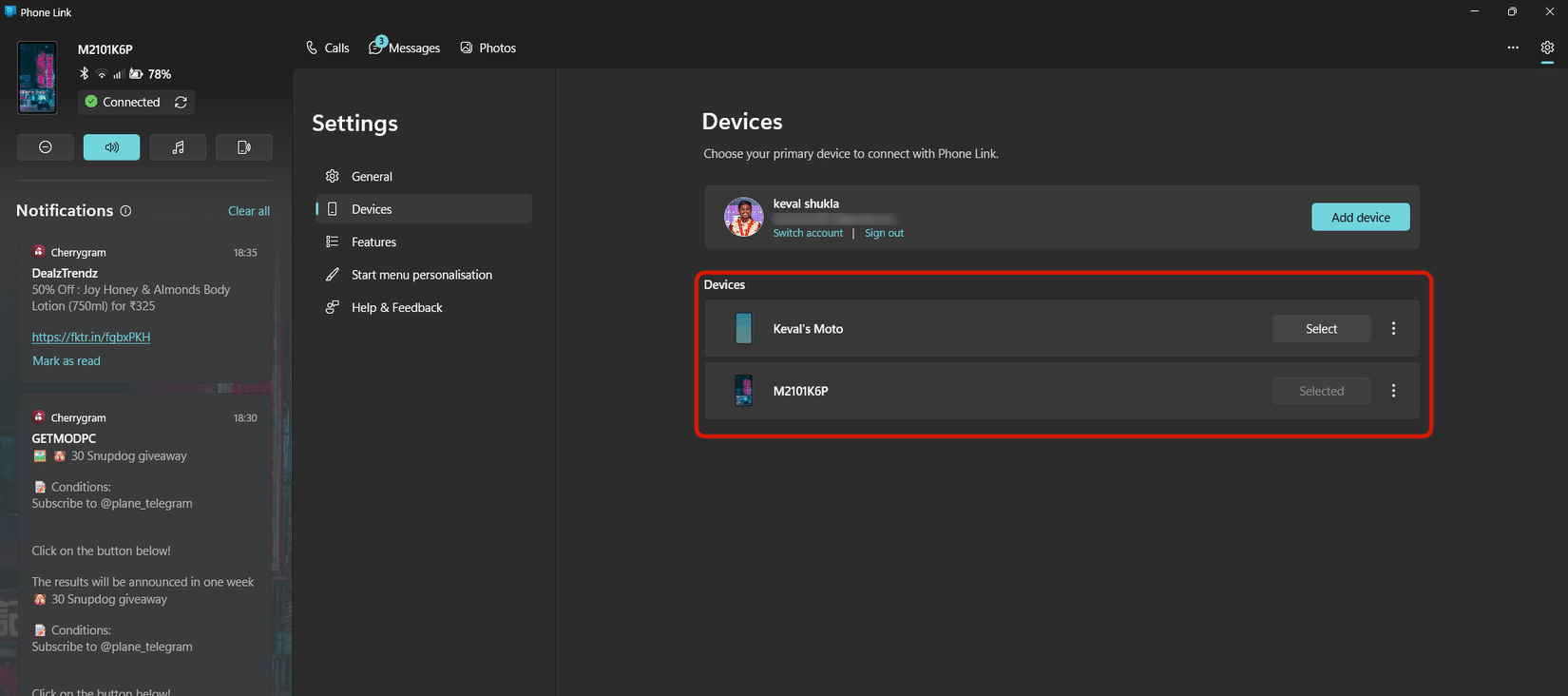
Task: Open more options for M2101K6P device
Action: (1393, 391)
